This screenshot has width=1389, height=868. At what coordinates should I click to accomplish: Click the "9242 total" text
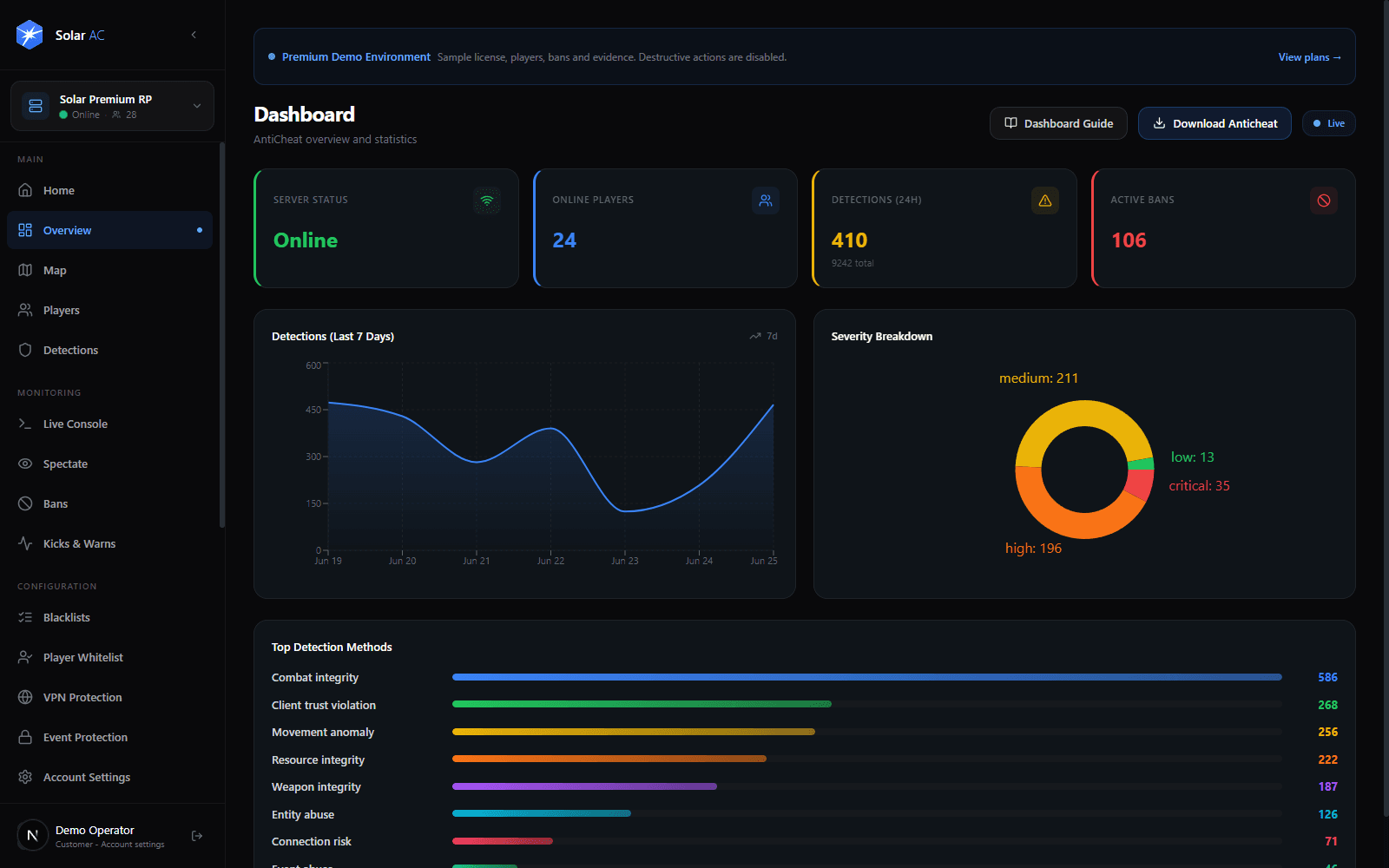point(852,263)
